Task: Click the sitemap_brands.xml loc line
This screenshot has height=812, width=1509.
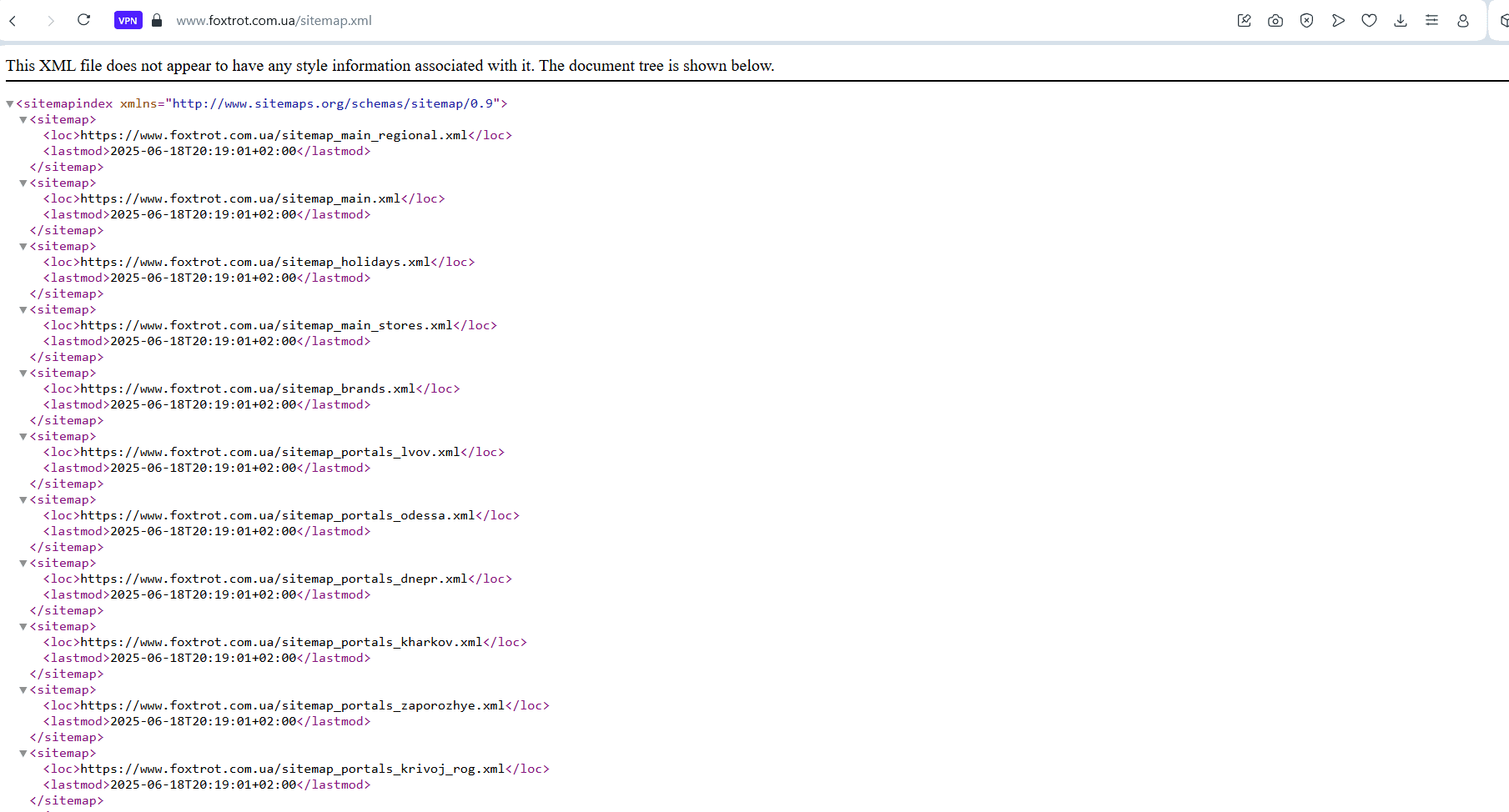Action: point(252,388)
